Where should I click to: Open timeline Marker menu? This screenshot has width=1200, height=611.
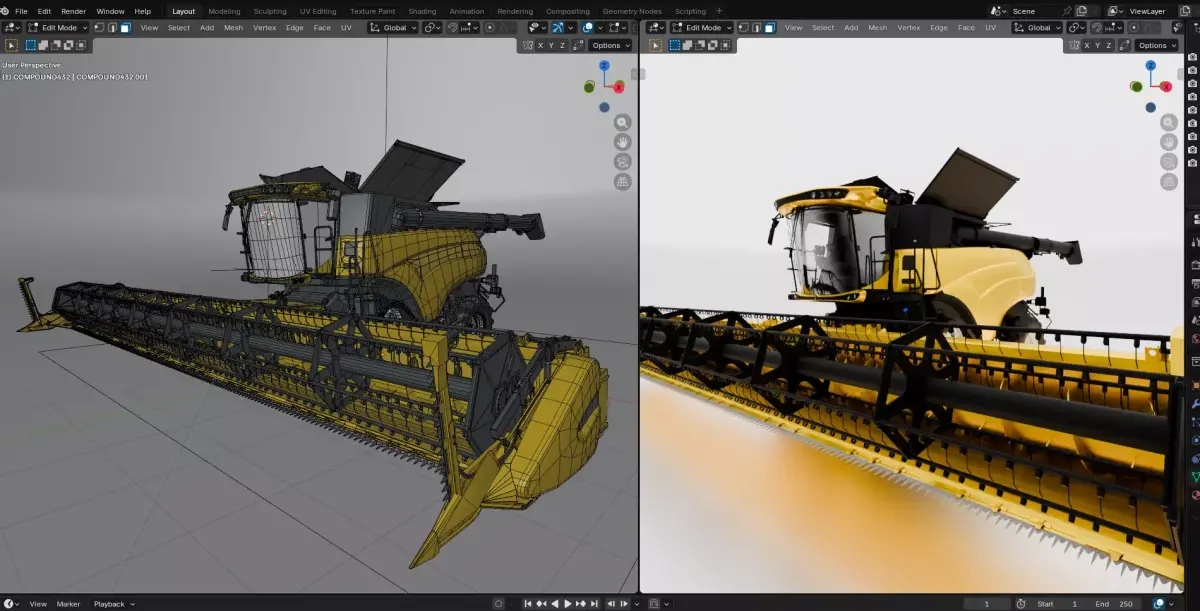coord(68,604)
